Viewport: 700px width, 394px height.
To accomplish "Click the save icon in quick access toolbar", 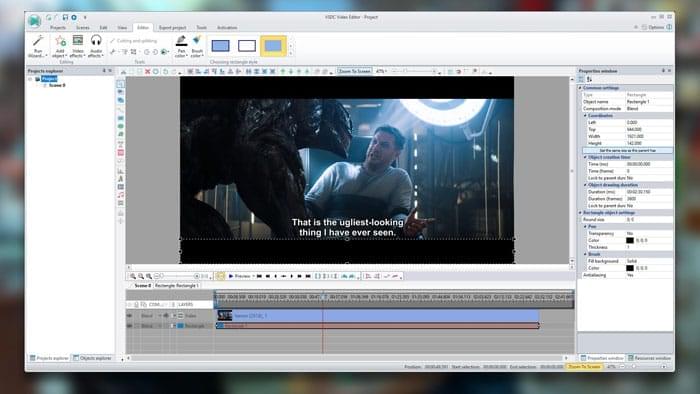I will point(65,17).
